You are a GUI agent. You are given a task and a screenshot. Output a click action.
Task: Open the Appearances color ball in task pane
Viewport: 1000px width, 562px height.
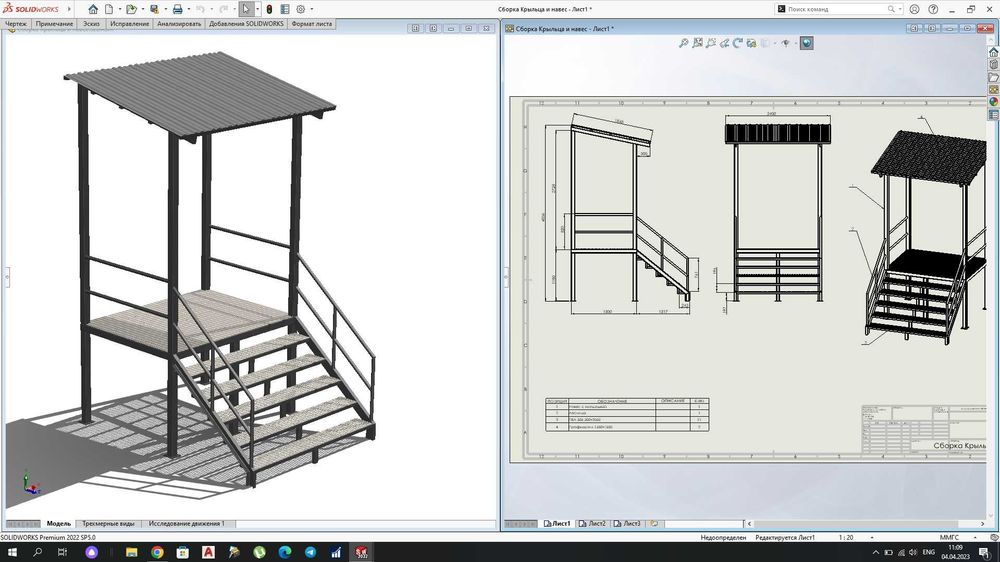tap(993, 101)
